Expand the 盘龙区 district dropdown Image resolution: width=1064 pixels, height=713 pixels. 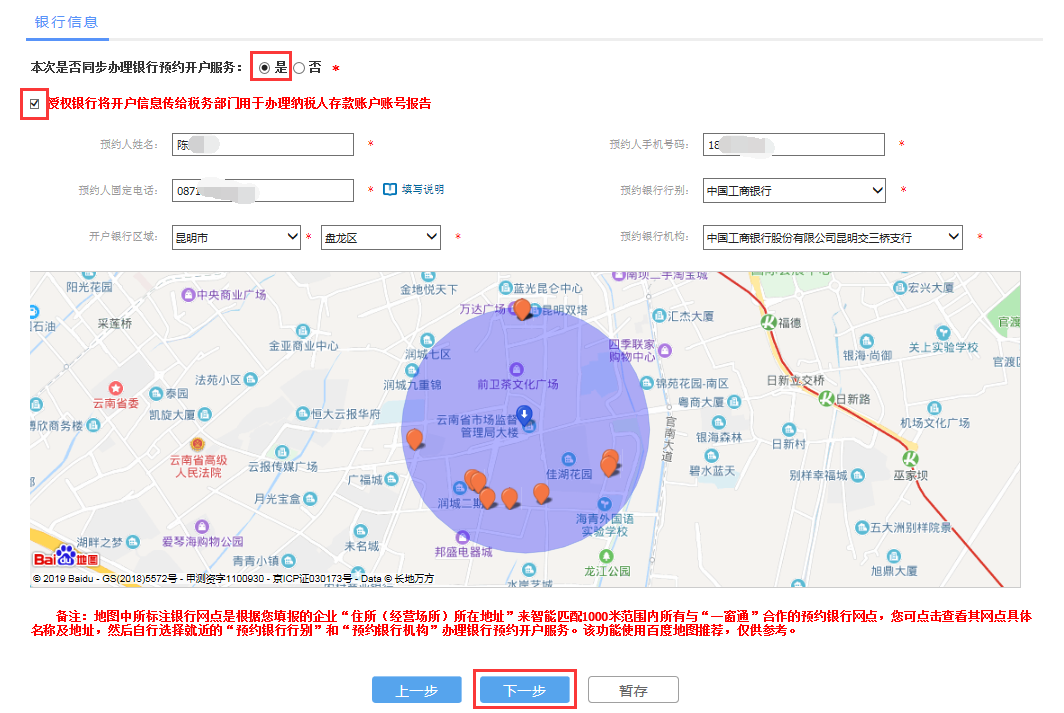point(381,237)
